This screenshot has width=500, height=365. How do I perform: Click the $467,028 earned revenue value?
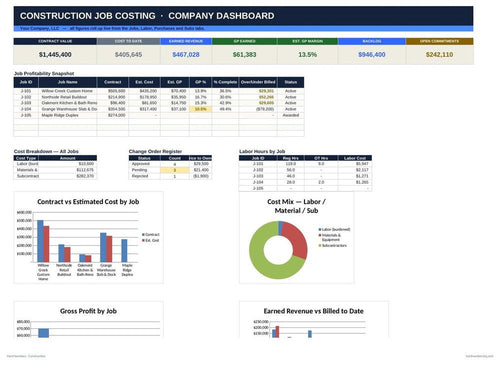coord(186,55)
